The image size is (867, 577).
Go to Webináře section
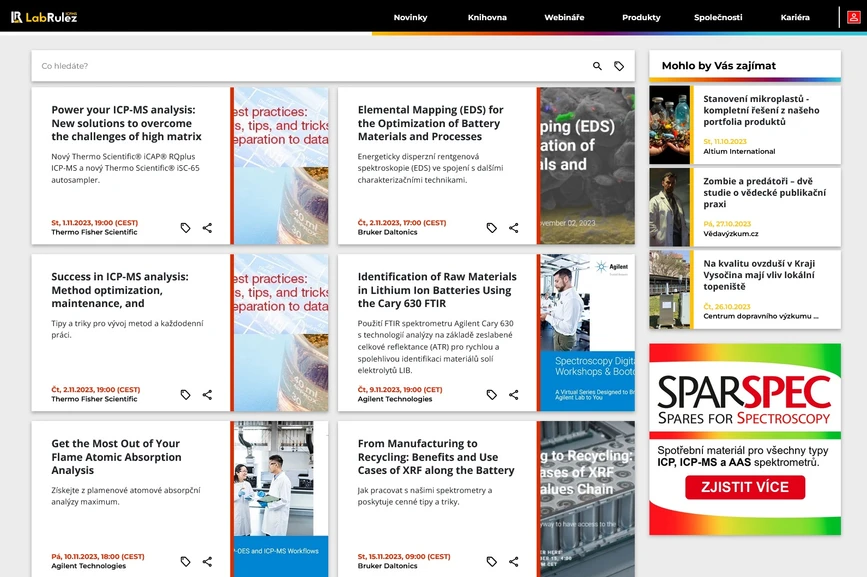[x=564, y=17]
